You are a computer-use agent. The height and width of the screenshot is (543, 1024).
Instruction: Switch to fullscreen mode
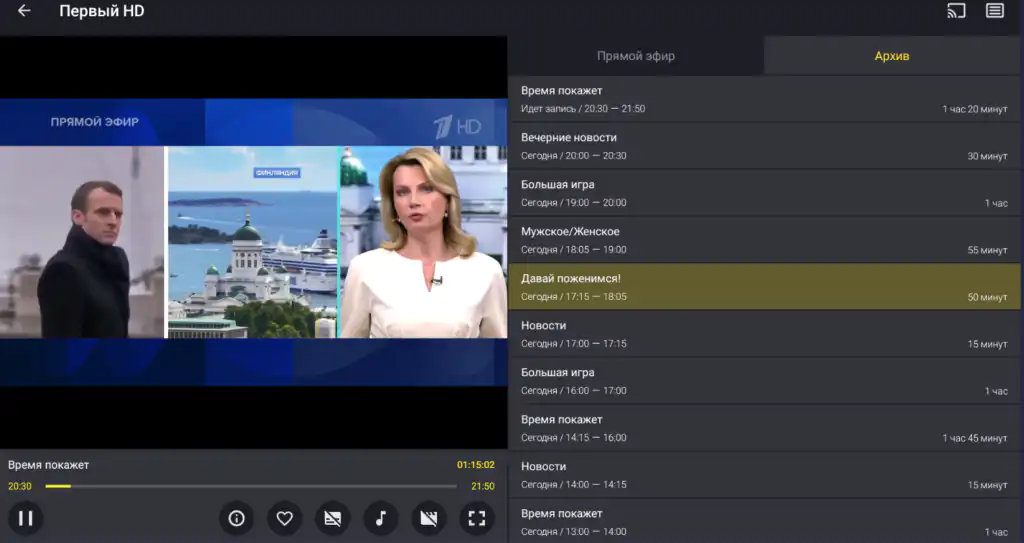477,518
